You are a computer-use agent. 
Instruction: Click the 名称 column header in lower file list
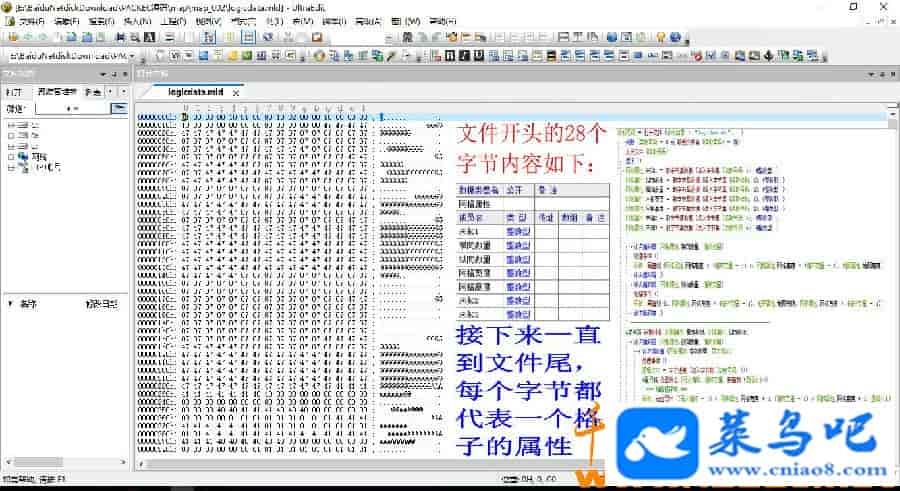[x=27, y=303]
